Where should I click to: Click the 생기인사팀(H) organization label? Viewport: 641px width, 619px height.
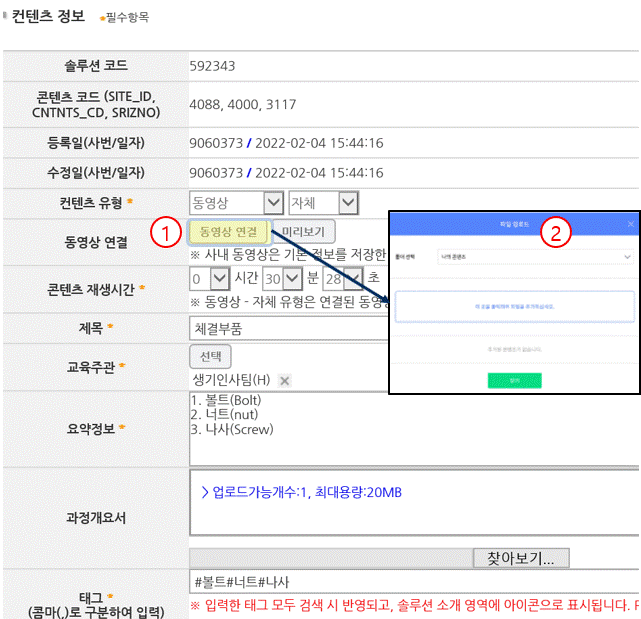coord(231,380)
